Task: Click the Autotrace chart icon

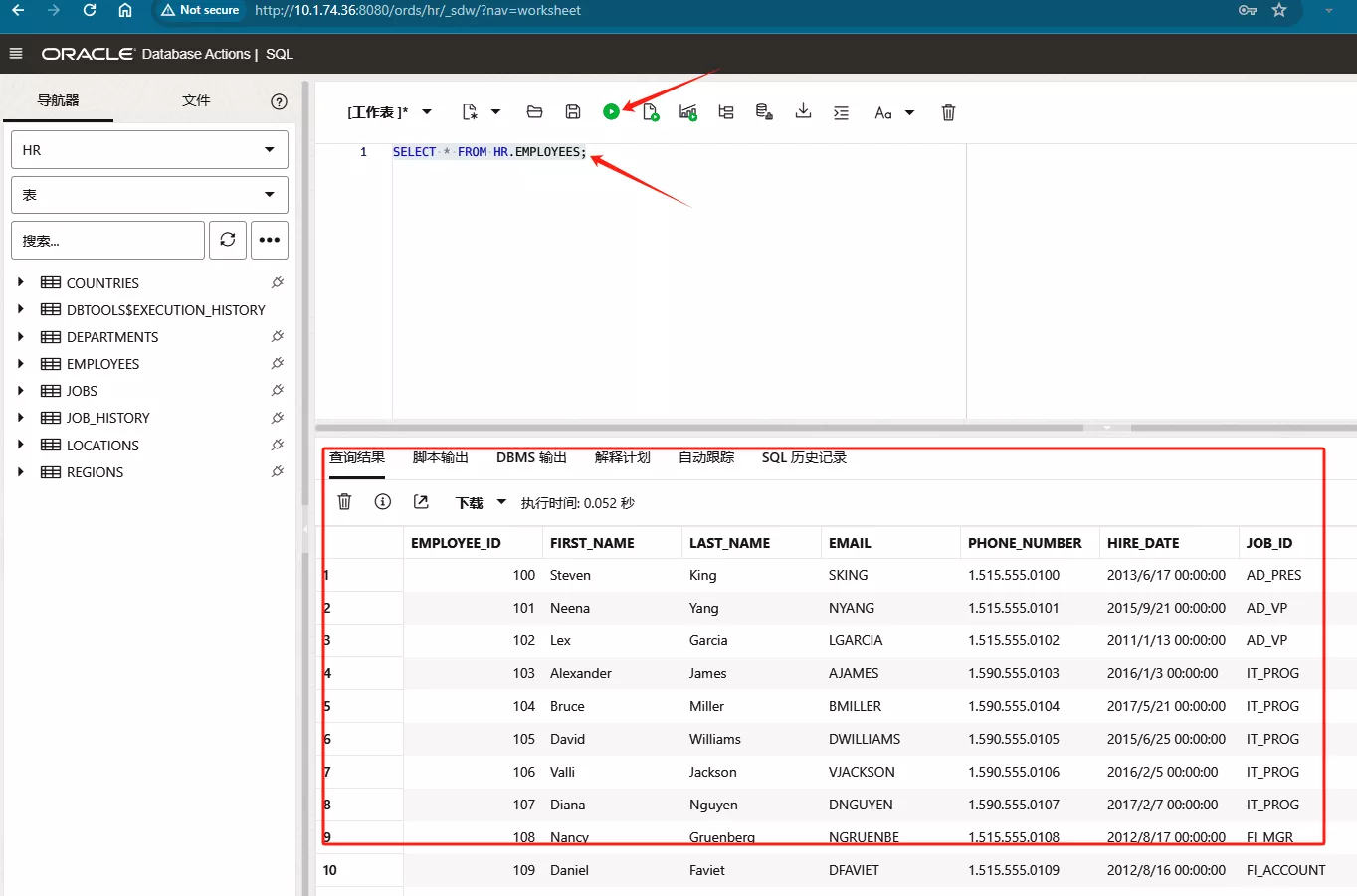Action: tap(687, 112)
